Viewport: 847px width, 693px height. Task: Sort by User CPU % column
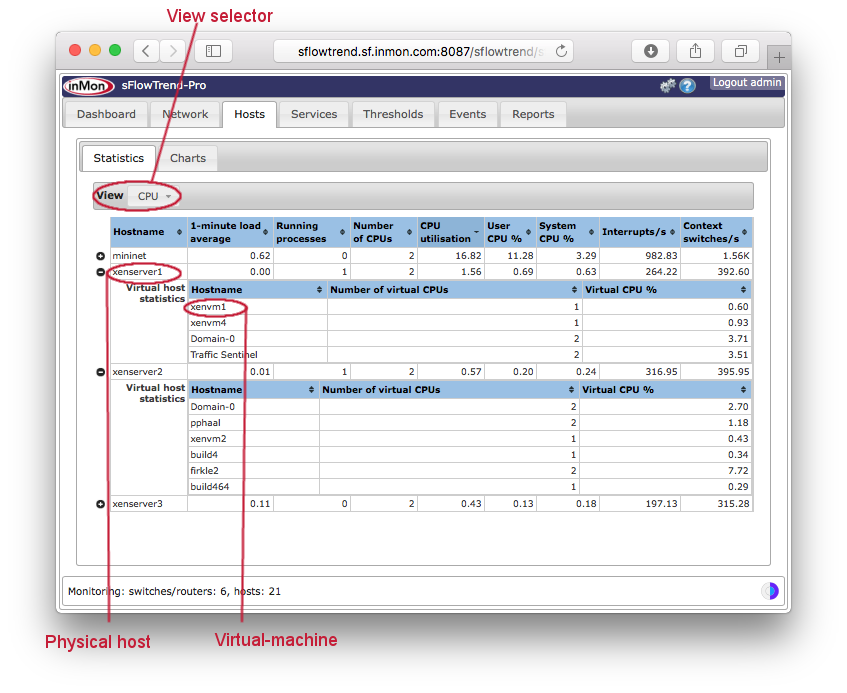click(x=509, y=232)
